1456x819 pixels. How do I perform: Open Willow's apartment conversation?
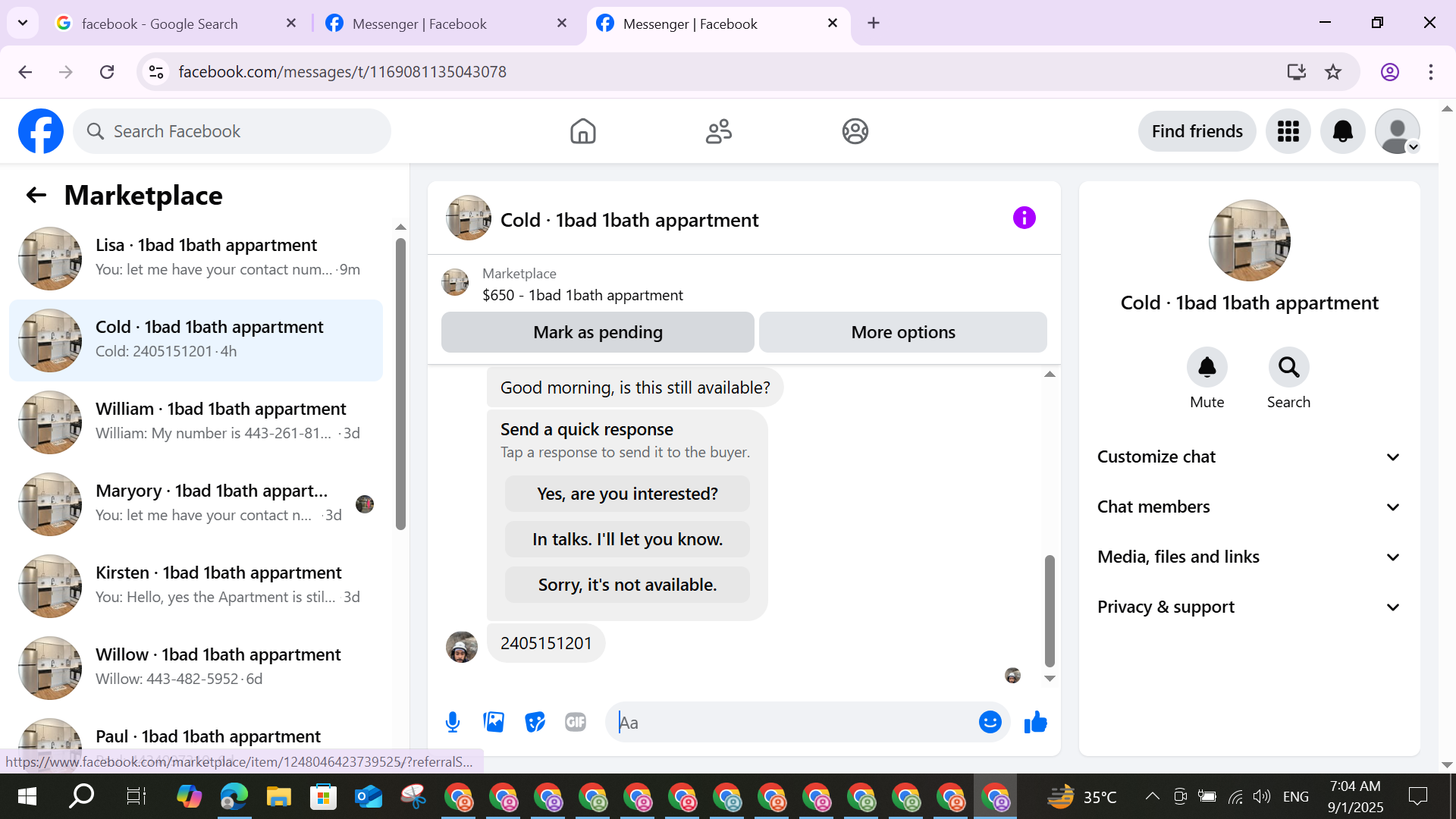(196, 668)
